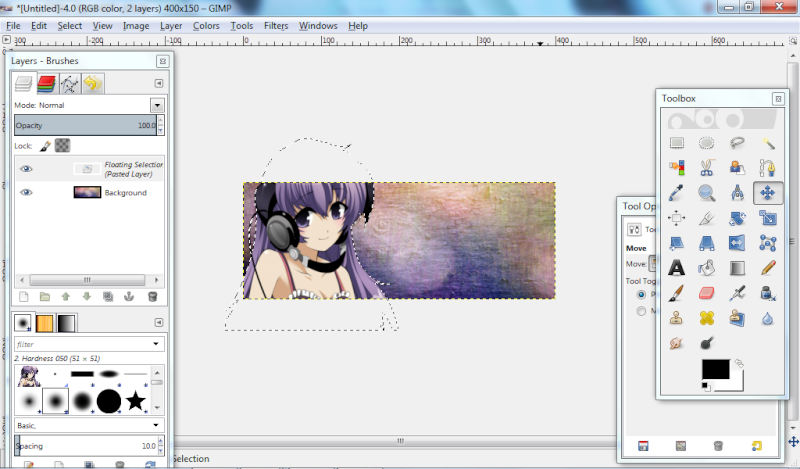Click the black foreground color swatch
The image size is (800, 469).
[x=715, y=369]
